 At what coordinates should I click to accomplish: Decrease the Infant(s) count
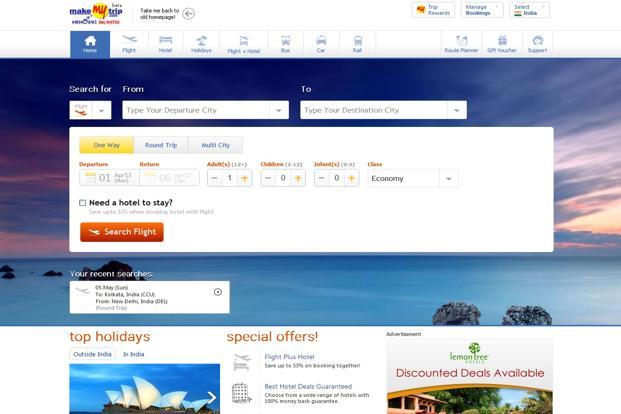click(321, 178)
